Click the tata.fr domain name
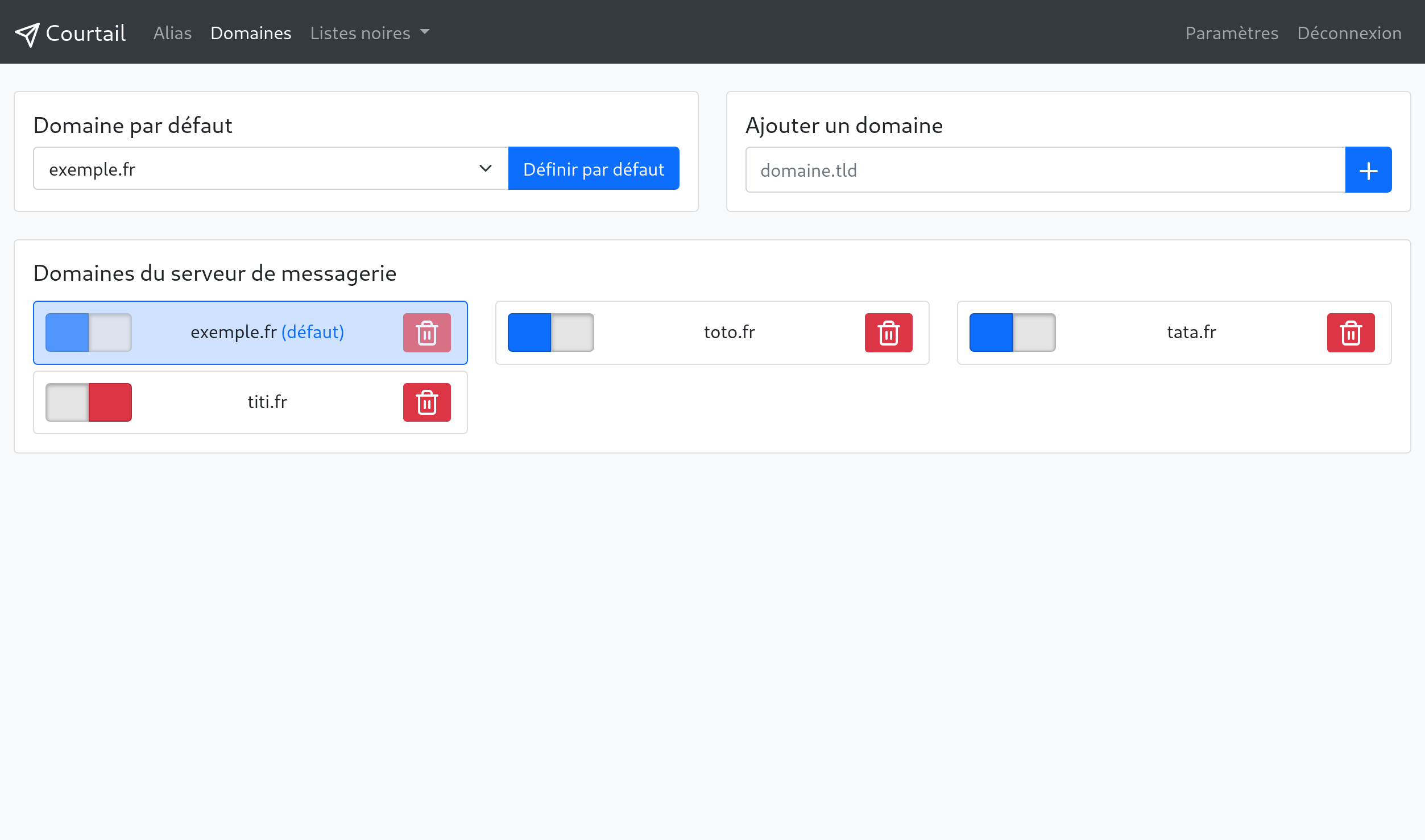1425x840 pixels. click(x=1191, y=332)
